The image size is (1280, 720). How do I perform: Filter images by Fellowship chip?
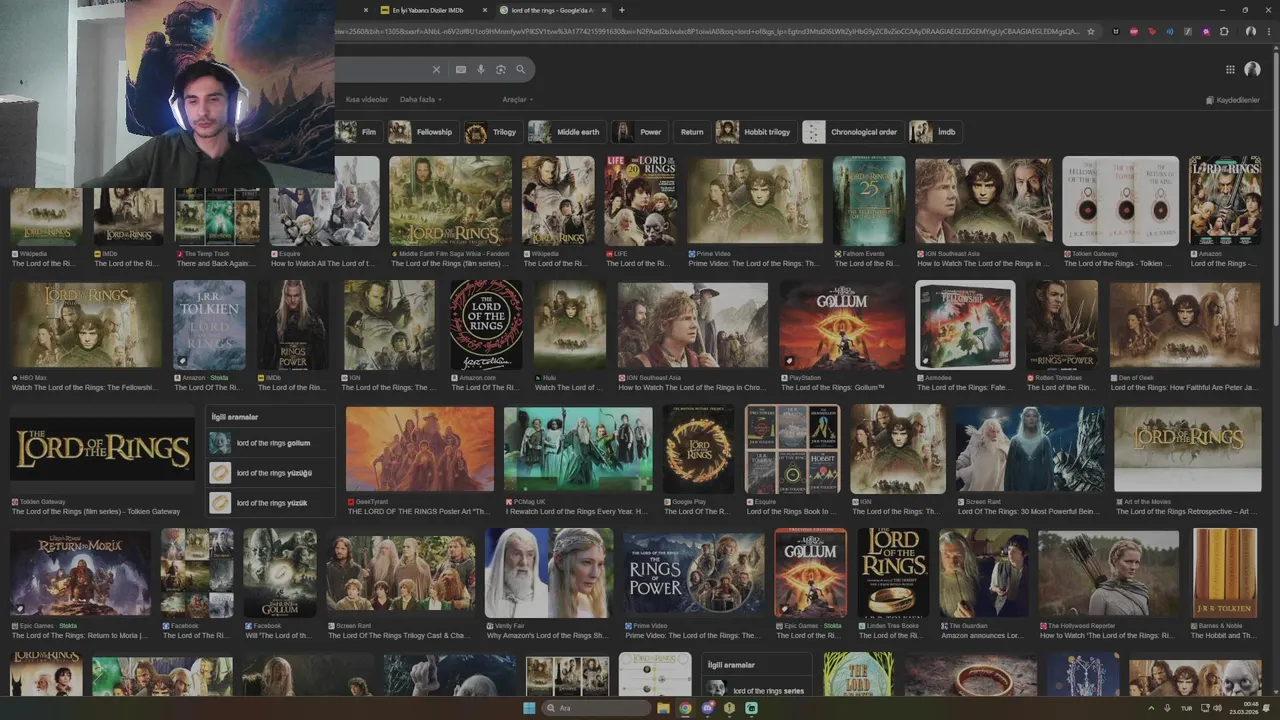click(x=423, y=132)
